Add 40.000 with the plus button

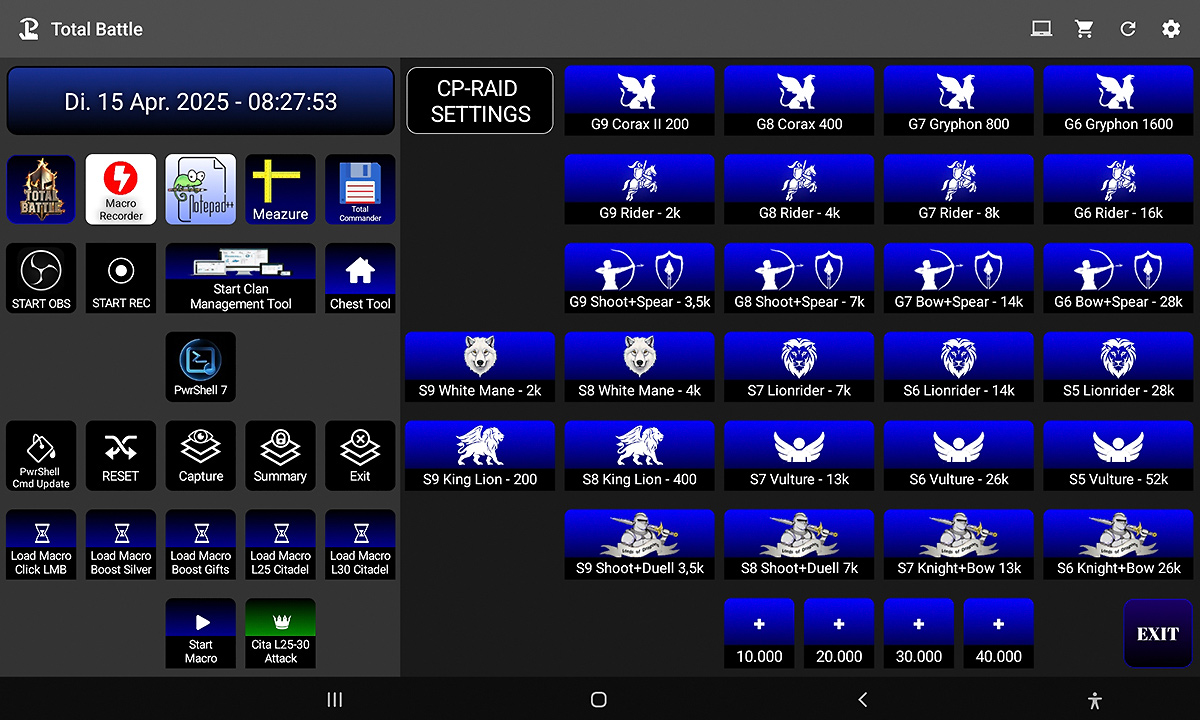pyautogui.click(x=998, y=633)
